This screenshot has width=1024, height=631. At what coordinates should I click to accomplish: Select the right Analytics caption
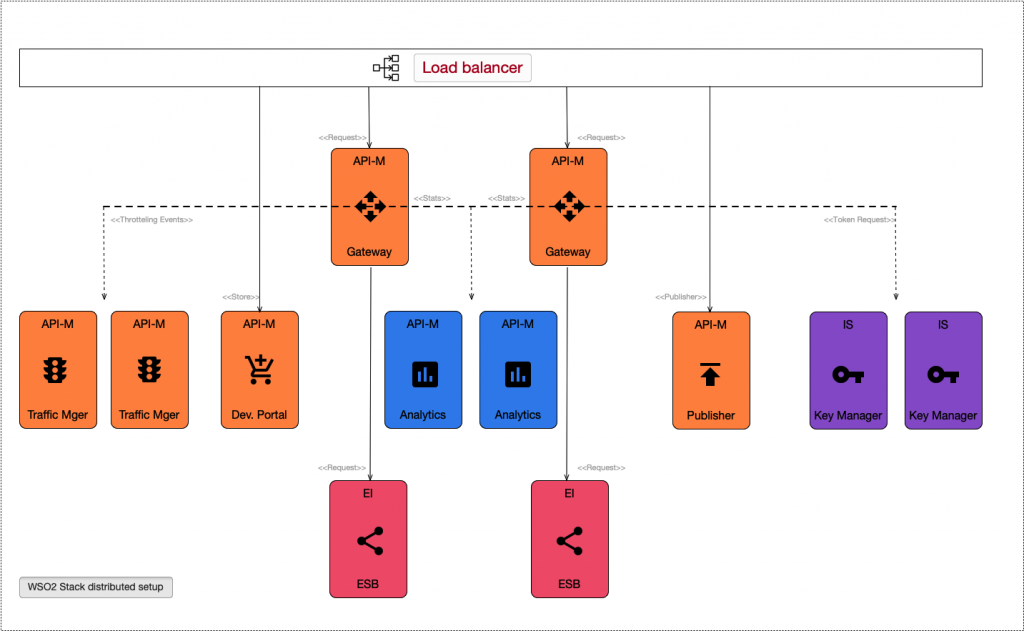pyautogui.click(x=518, y=415)
